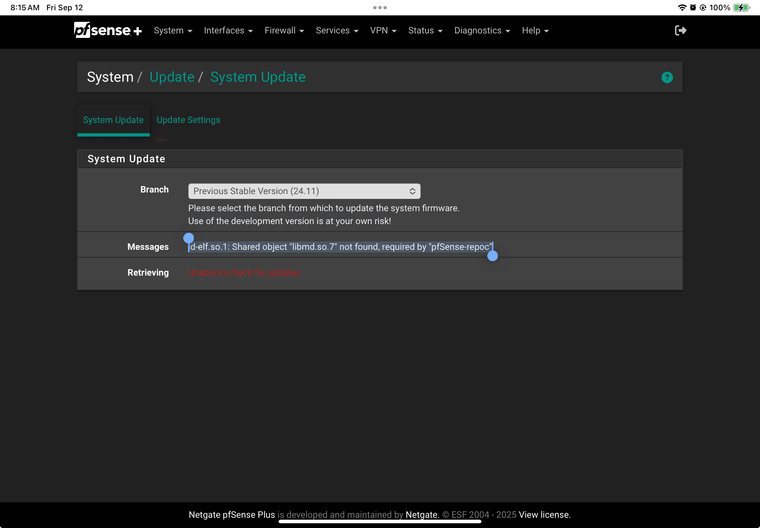Click the System Update panel heading
Viewport: 760px width, 528px height.
click(126, 159)
